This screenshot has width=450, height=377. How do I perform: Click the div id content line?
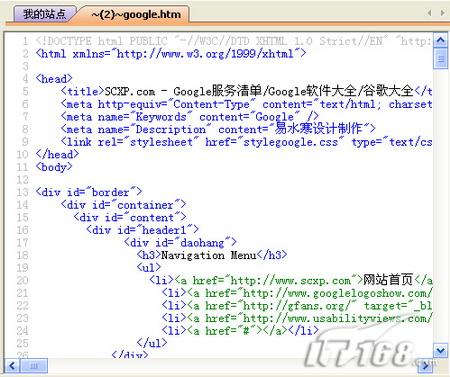(x=130, y=218)
